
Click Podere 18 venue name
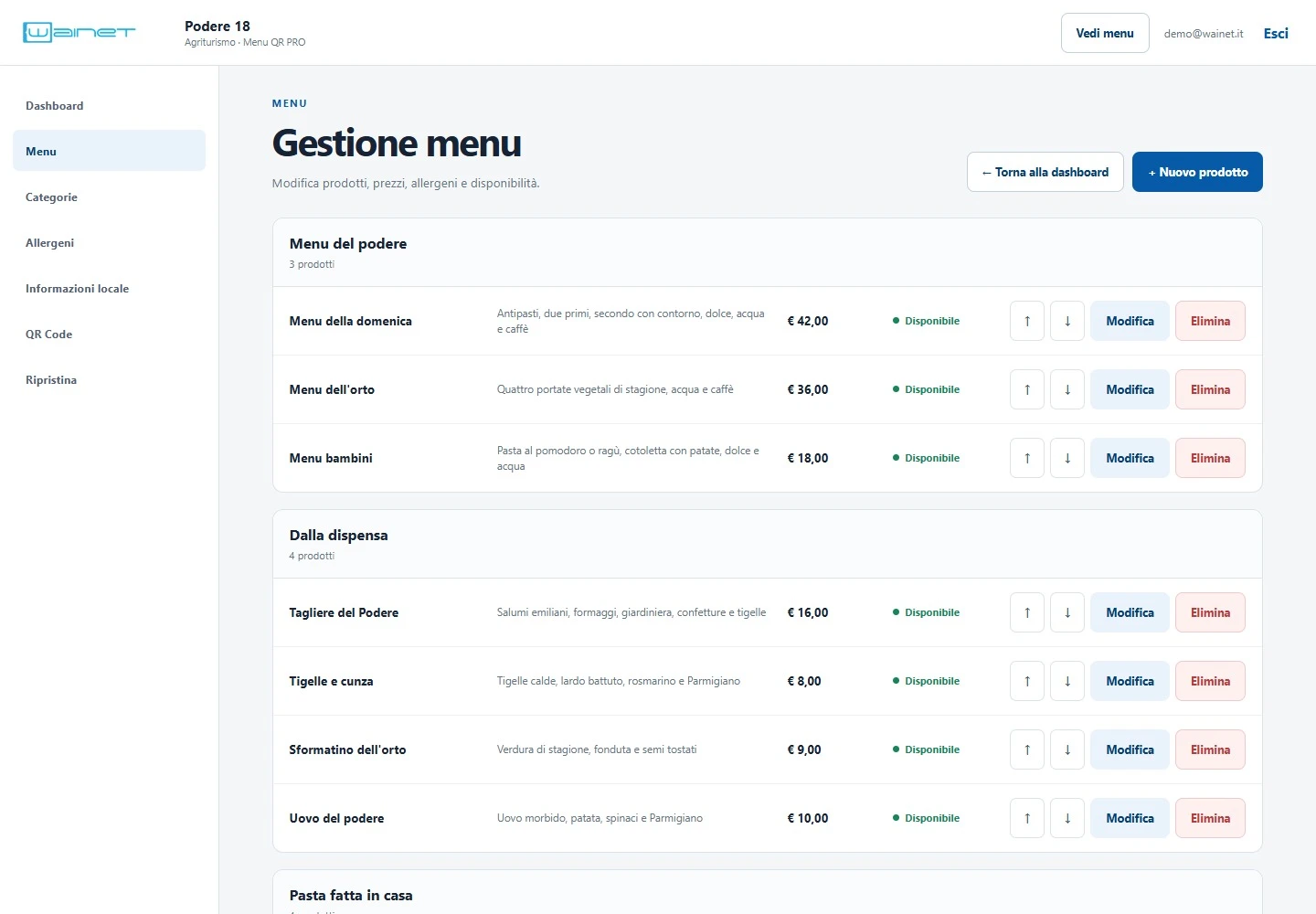(218, 26)
